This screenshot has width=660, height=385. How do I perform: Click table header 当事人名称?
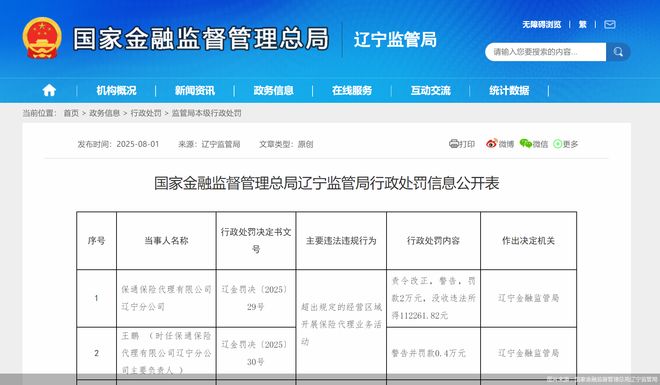coord(166,241)
